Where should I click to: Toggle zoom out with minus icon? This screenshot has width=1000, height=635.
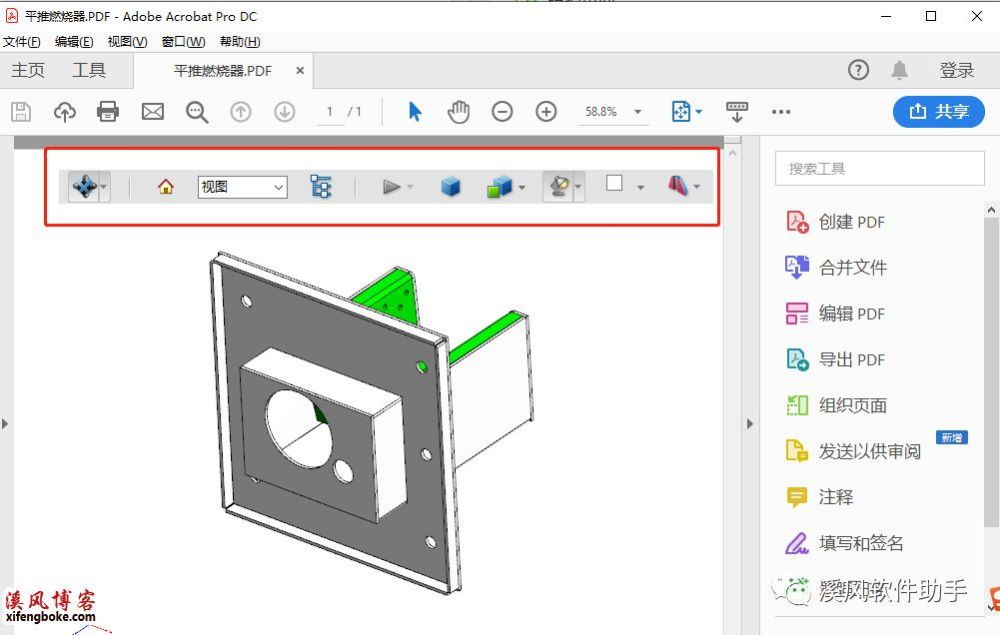coord(502,112)
